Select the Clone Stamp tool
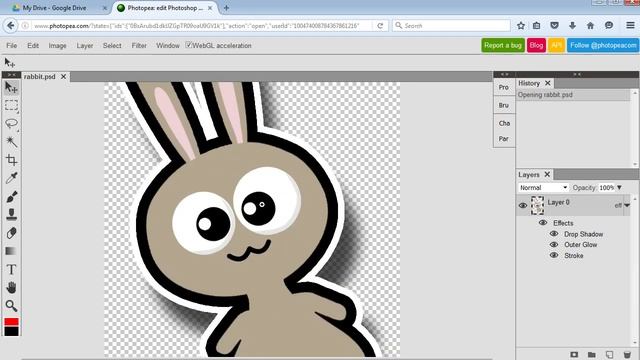Screen dimensions: 640x360 click(11, 214)
